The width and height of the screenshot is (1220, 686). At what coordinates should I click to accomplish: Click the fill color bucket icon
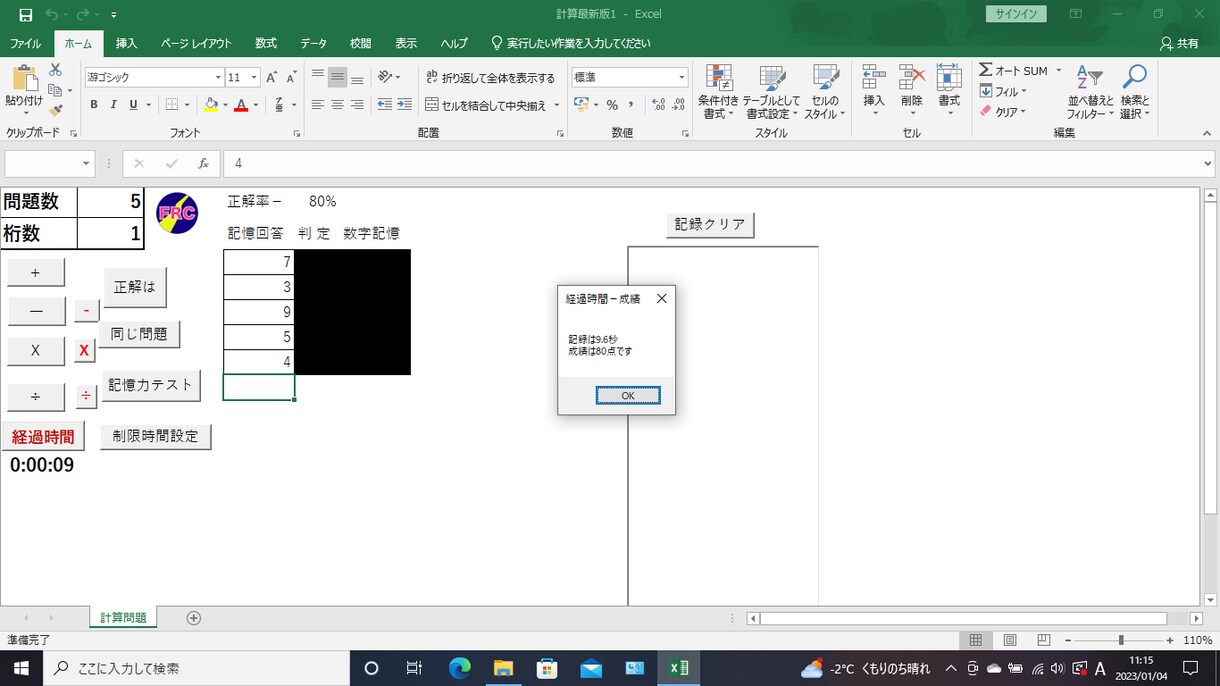coord(210,105)
